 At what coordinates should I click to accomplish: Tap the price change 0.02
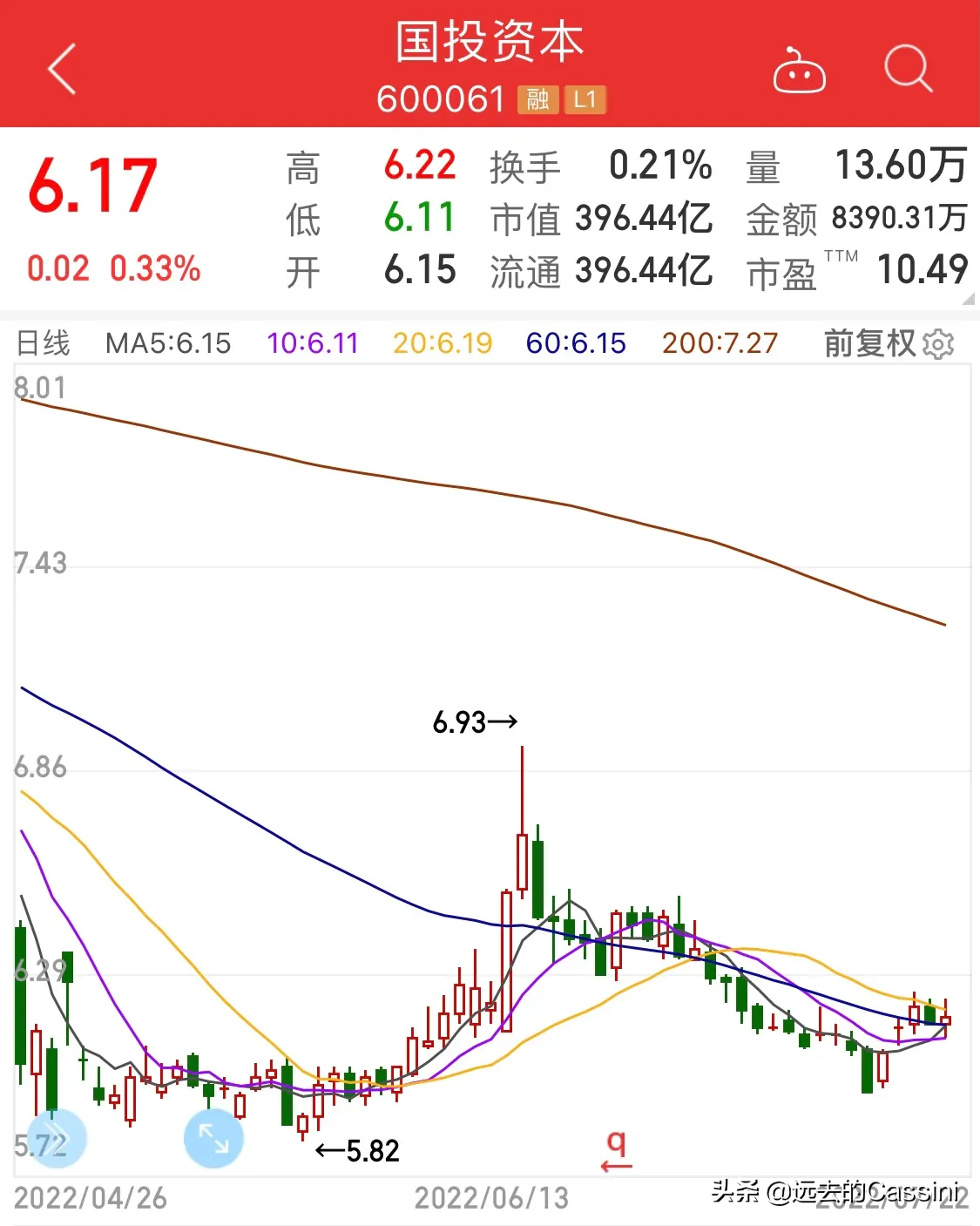pos(58,268)
